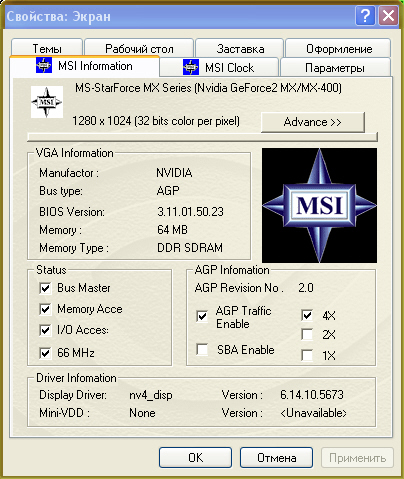Switch to the Темы tab

point(47,48)
